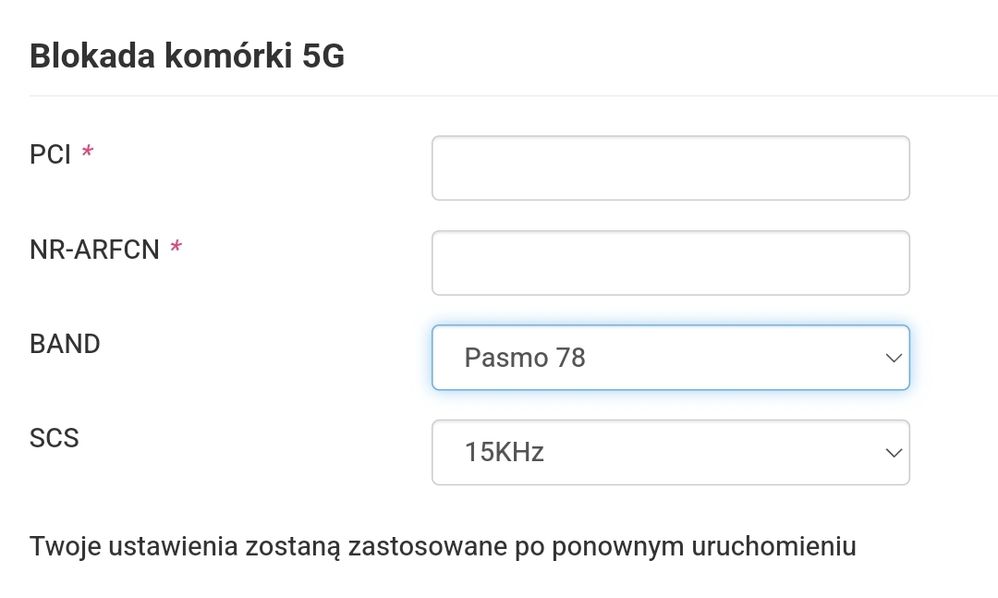
Task: Click the BAND label text
Action: point(65,344)
